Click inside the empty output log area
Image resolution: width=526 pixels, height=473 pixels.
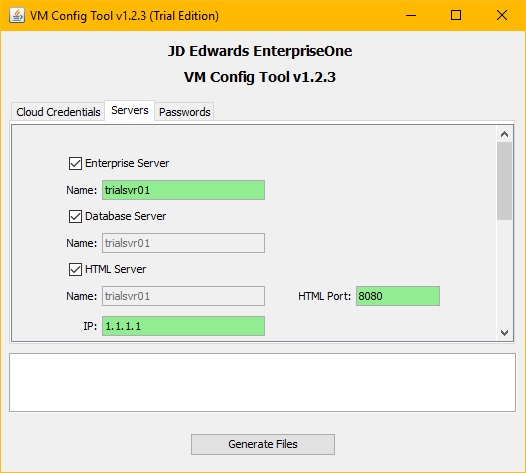coord(262,382)
